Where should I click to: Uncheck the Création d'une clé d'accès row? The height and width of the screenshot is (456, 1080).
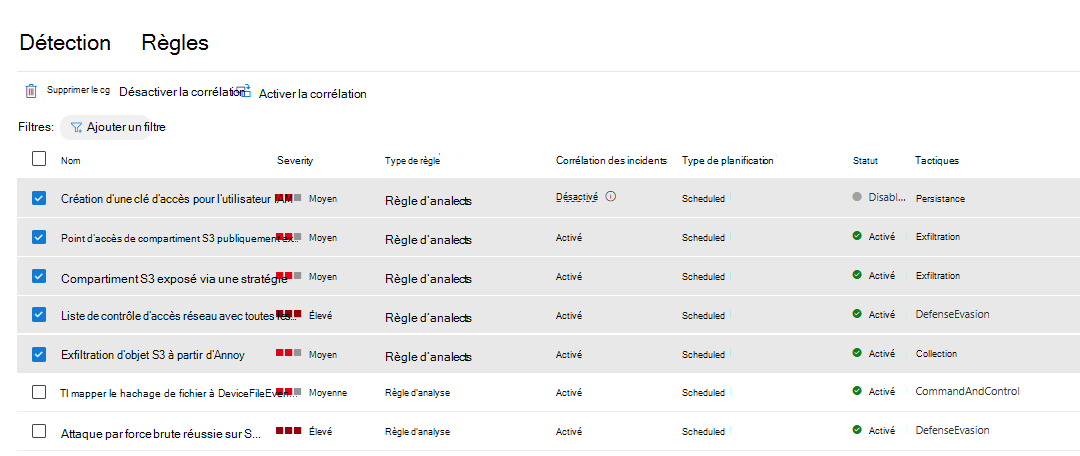[x=39, y=198]
